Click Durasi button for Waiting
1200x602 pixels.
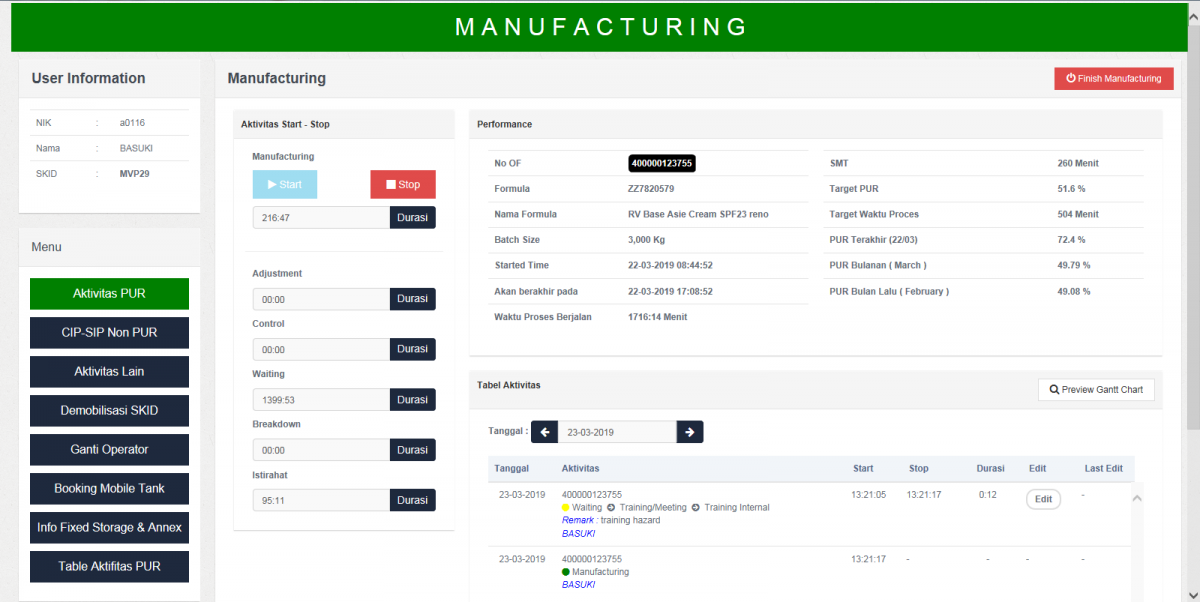pyautogui.click(x=413, y=399)
